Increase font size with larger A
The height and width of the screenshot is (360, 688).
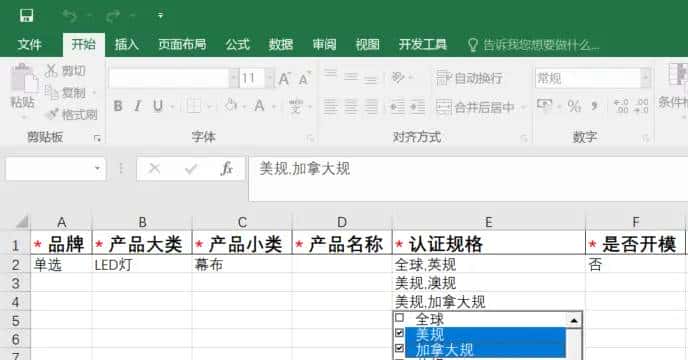(284, 79)
